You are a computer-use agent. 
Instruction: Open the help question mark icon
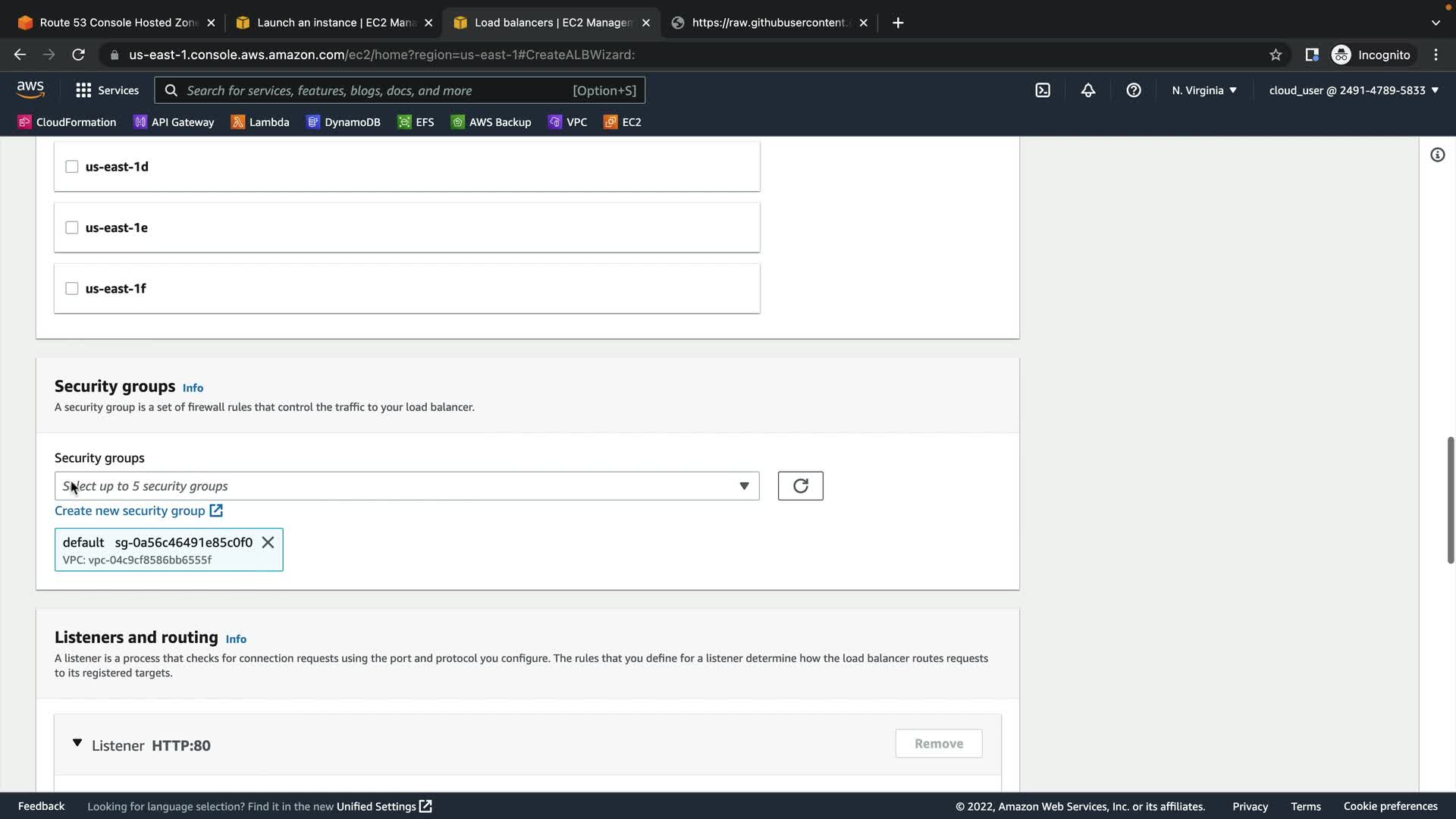1134,90
